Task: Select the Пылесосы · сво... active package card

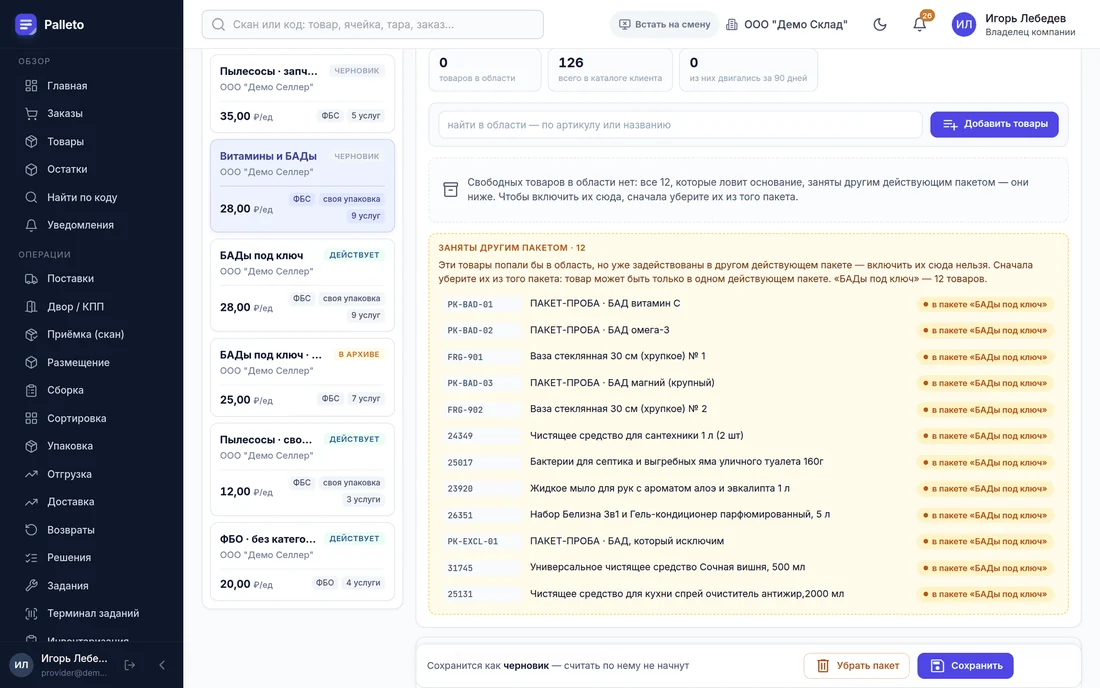Action: click(x=302, y=469)
